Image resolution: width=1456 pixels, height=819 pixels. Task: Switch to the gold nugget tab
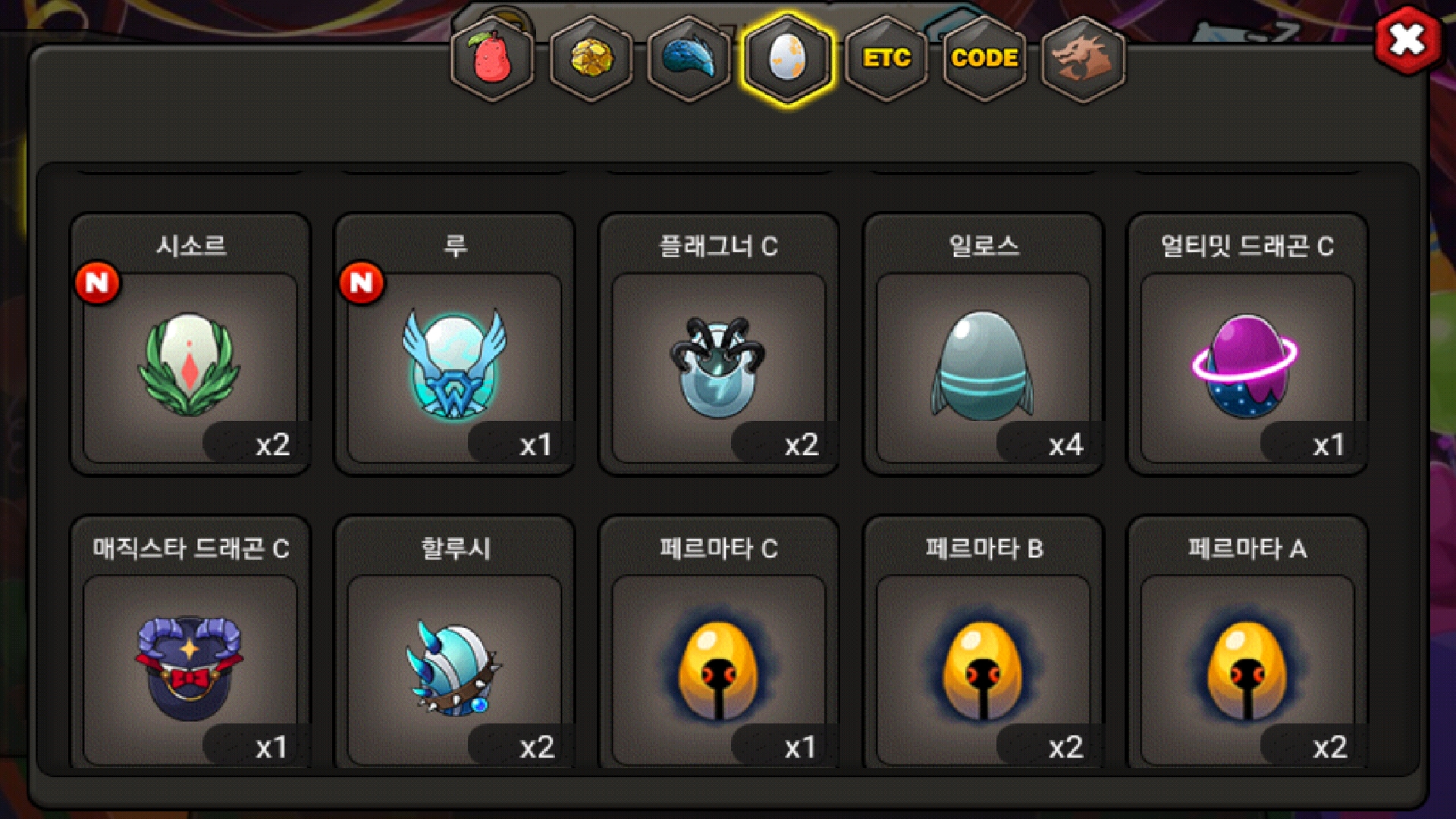coord(591,58)
